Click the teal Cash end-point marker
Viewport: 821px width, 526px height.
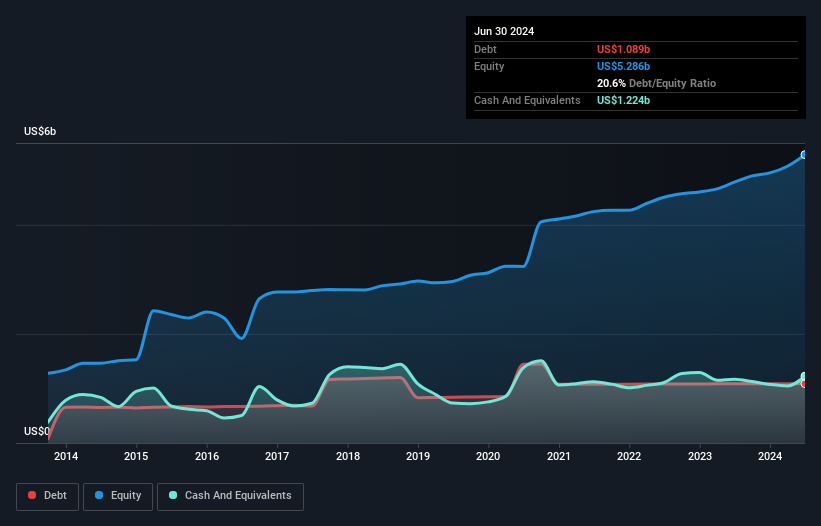click(x=804, y=377)
